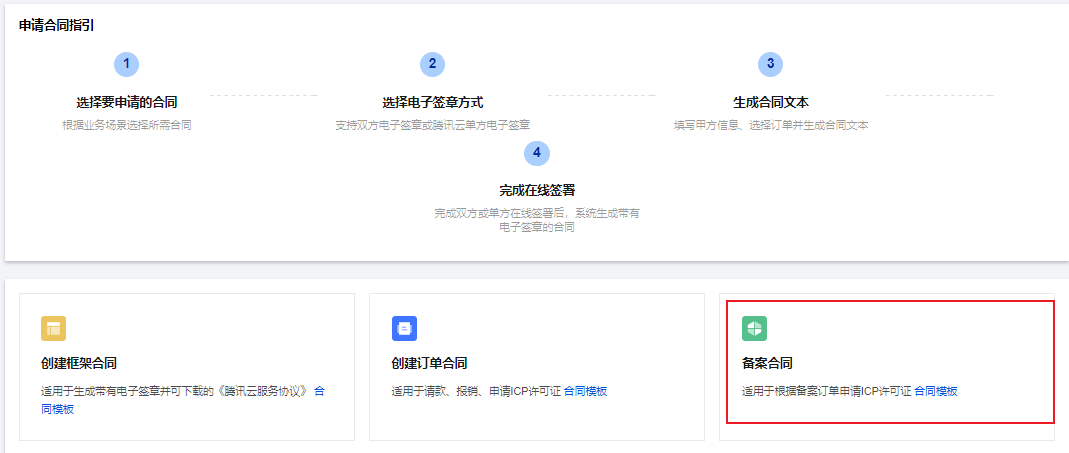Click the 完成在线签署 step title
The image size is (1069, 453).
click(537, 190)
